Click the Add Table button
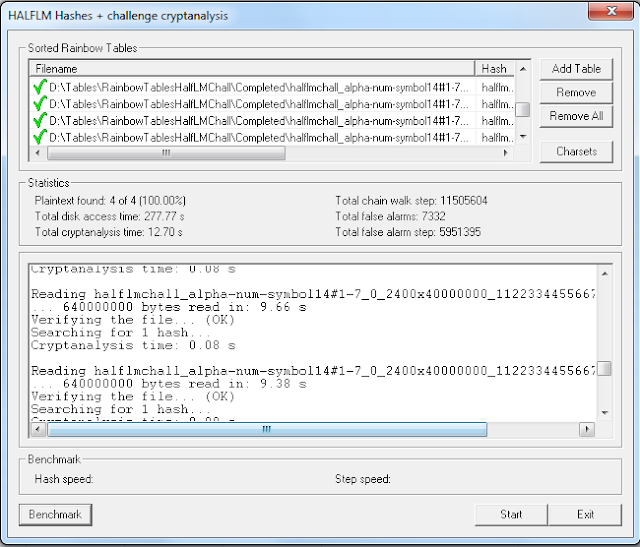The width and height of the screenshot is (640, 547). [x=576, y=69]
